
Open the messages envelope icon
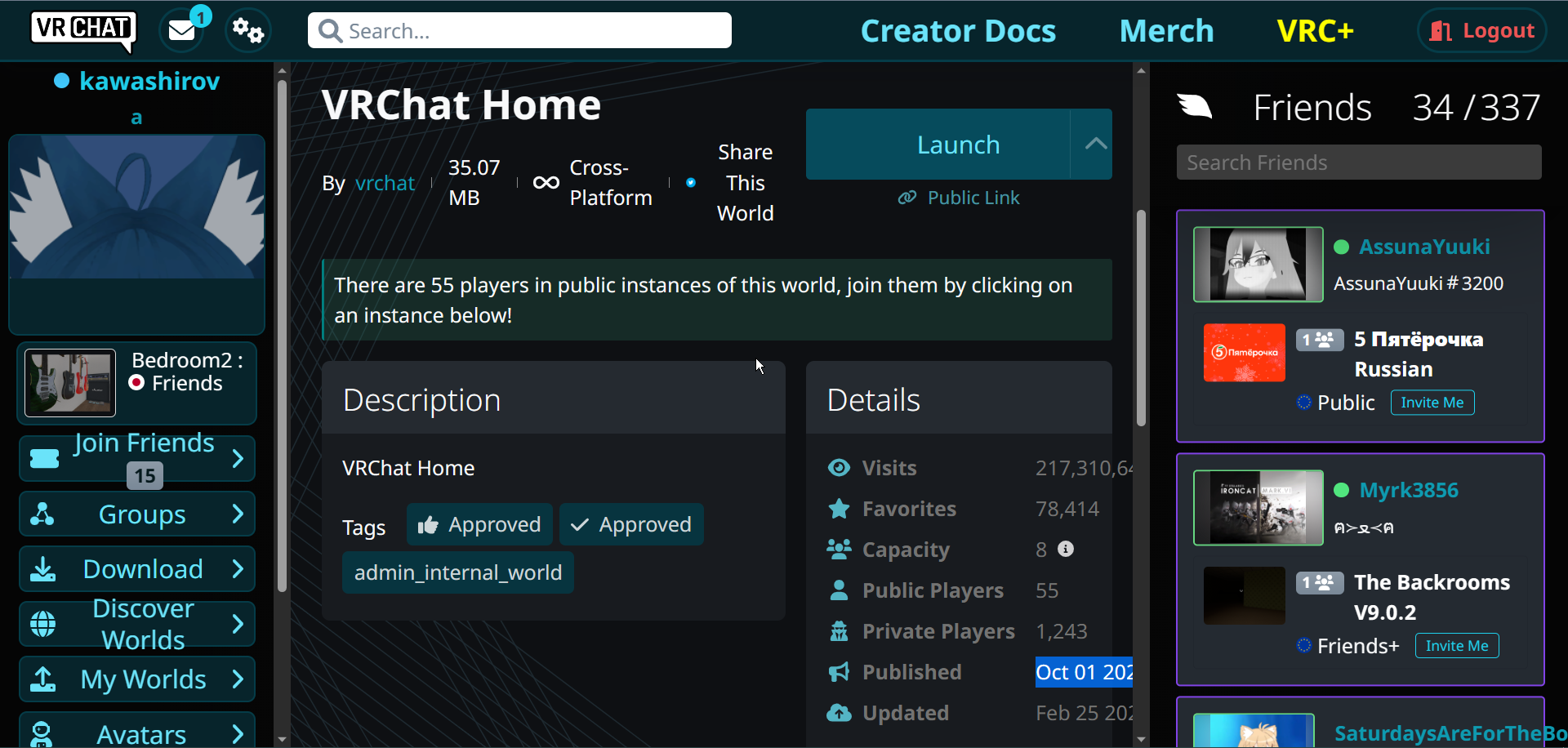click(x=181, y=31)
